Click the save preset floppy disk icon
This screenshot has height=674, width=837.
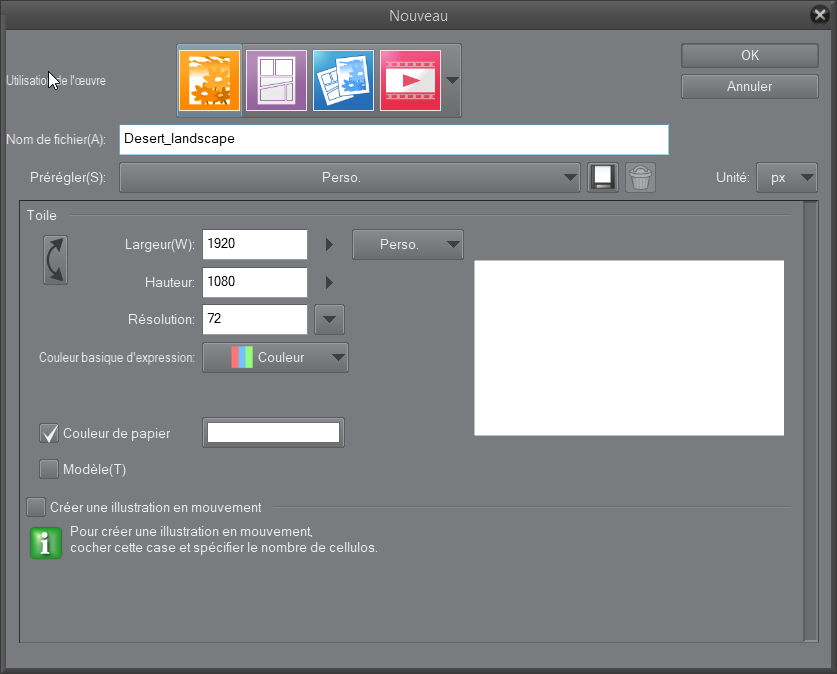pyautogui.click(x=603, y=177)
